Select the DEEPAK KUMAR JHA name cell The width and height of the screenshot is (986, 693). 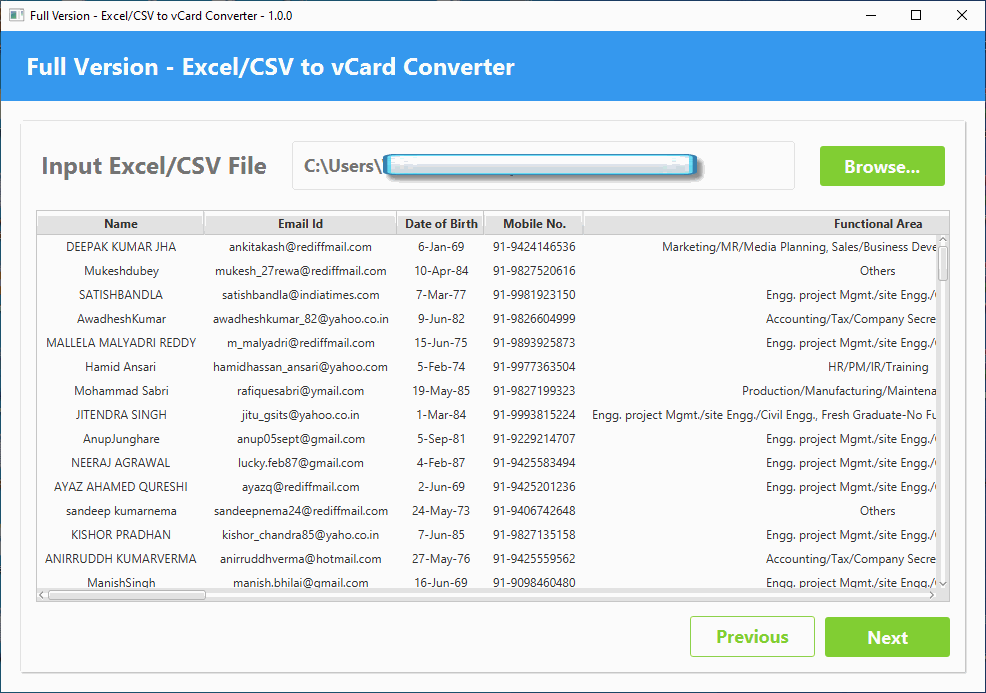pos(121,247)
